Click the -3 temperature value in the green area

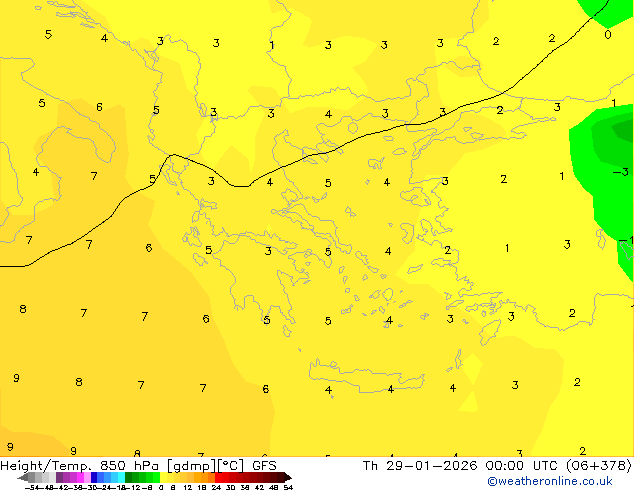[621, 172]
